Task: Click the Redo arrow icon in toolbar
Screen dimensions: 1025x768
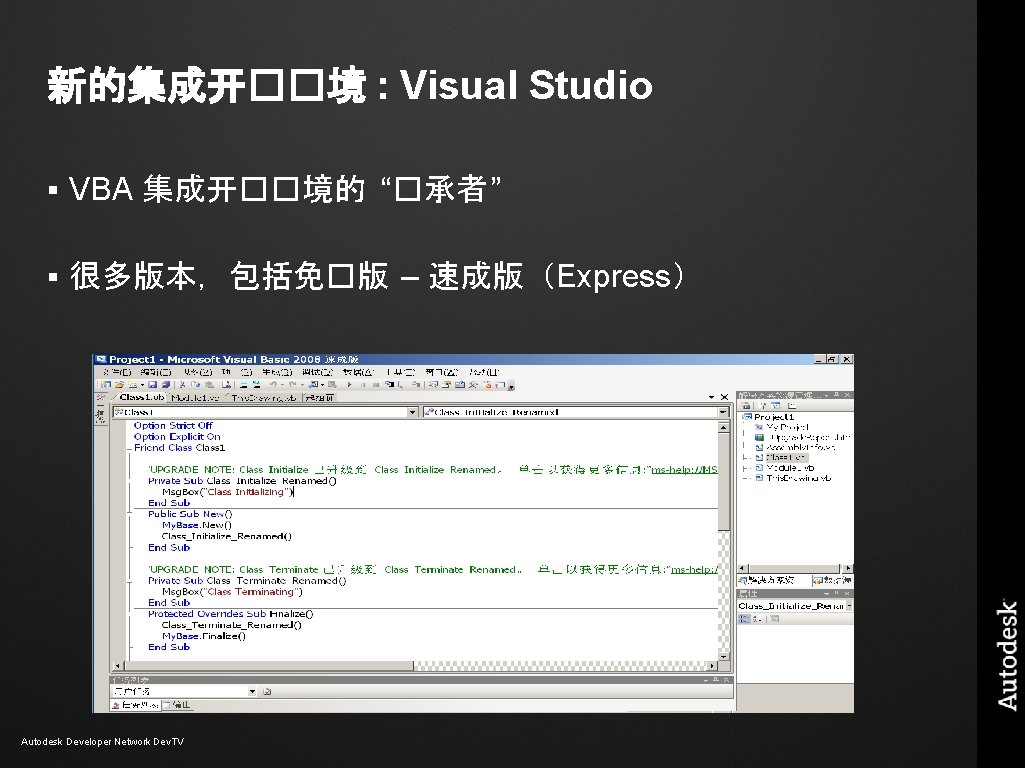Action: tap(292, 385)
